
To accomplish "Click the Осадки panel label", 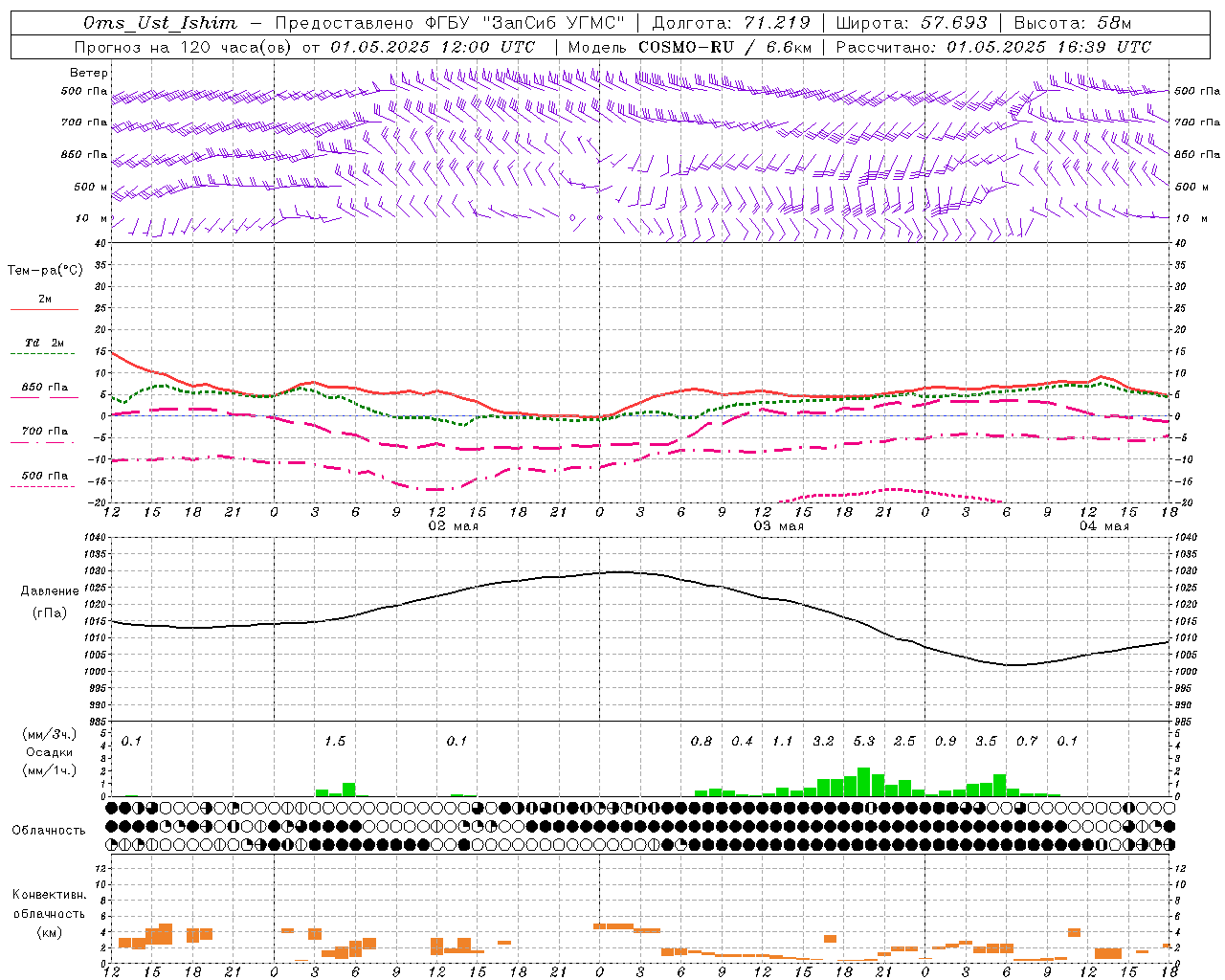I will (x=50, y=752).
